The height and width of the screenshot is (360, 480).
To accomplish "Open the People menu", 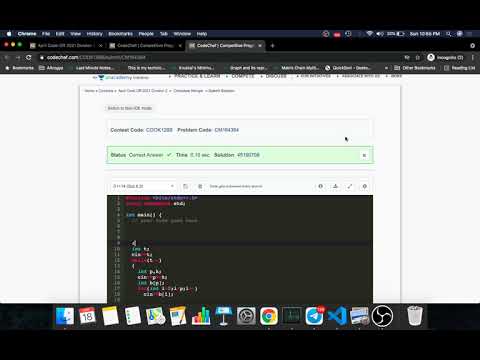I will pyautogui.click(x=146, y=34).
